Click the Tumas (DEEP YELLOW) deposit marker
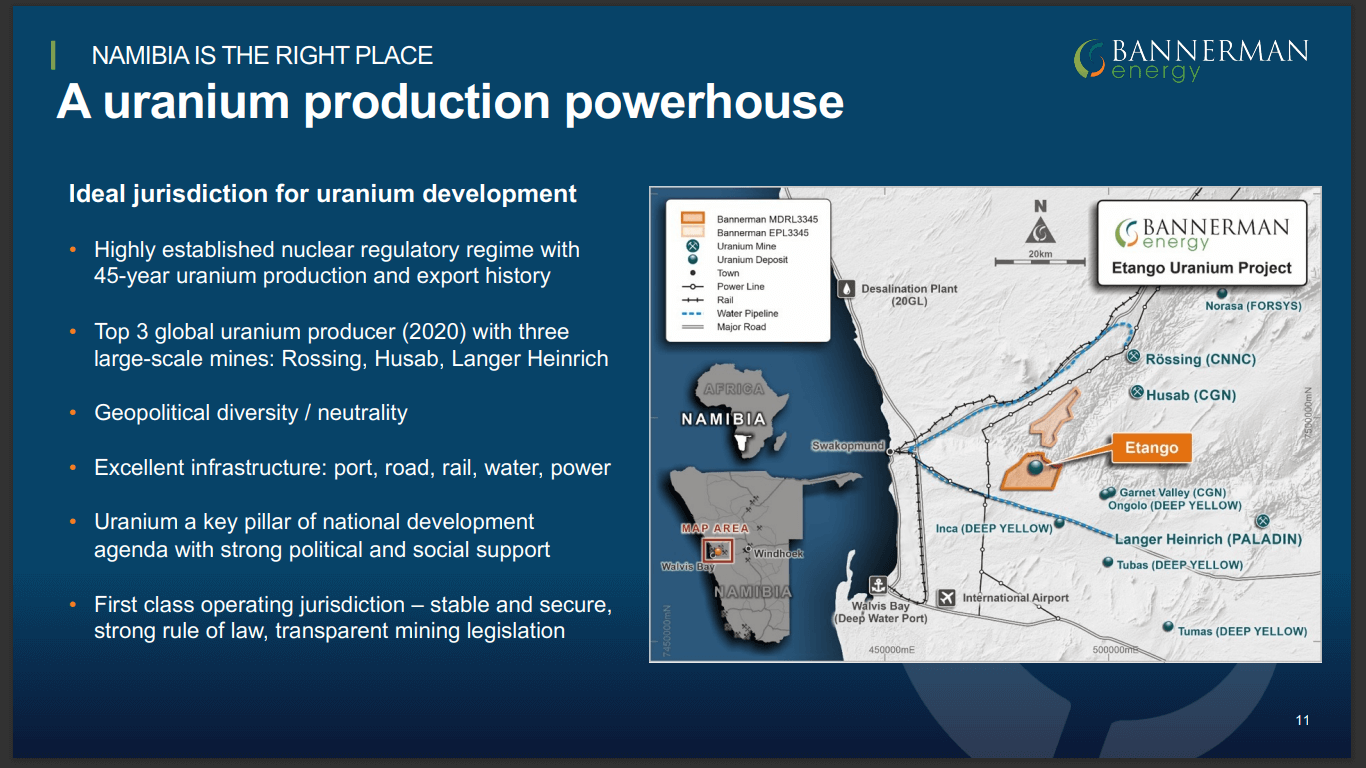Screen dimensions: 1366x768 coord(1168,627)
